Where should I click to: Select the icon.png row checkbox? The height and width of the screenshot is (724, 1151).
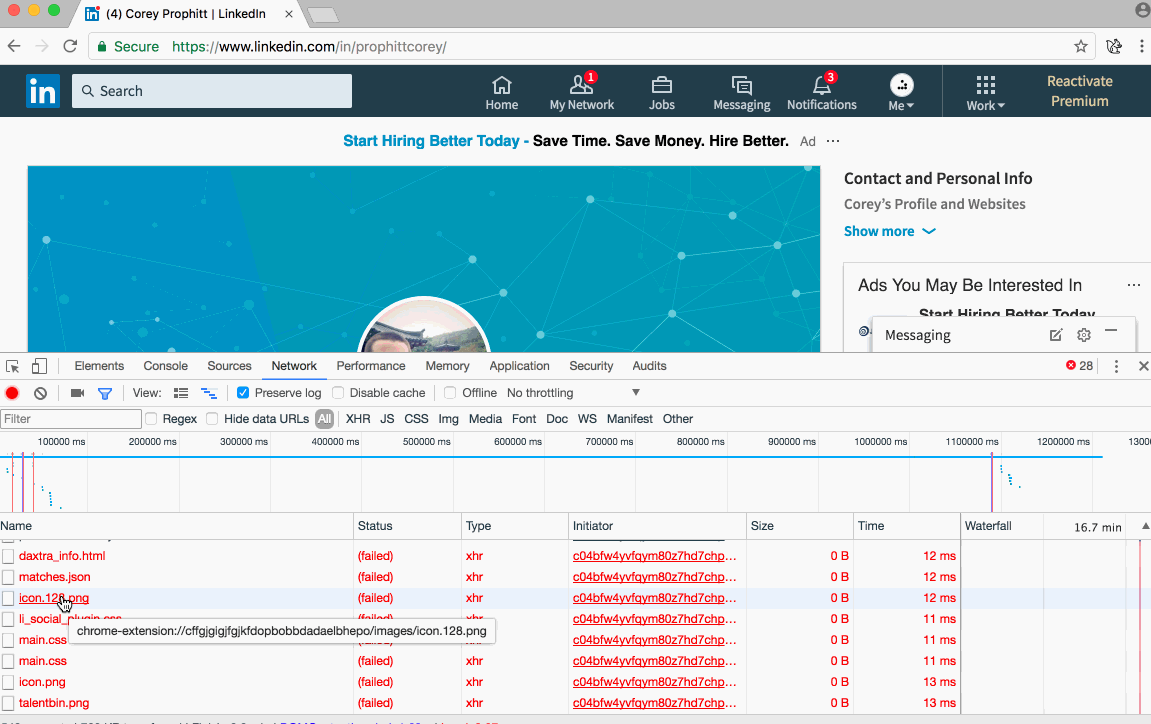click(x=8, y=682)
